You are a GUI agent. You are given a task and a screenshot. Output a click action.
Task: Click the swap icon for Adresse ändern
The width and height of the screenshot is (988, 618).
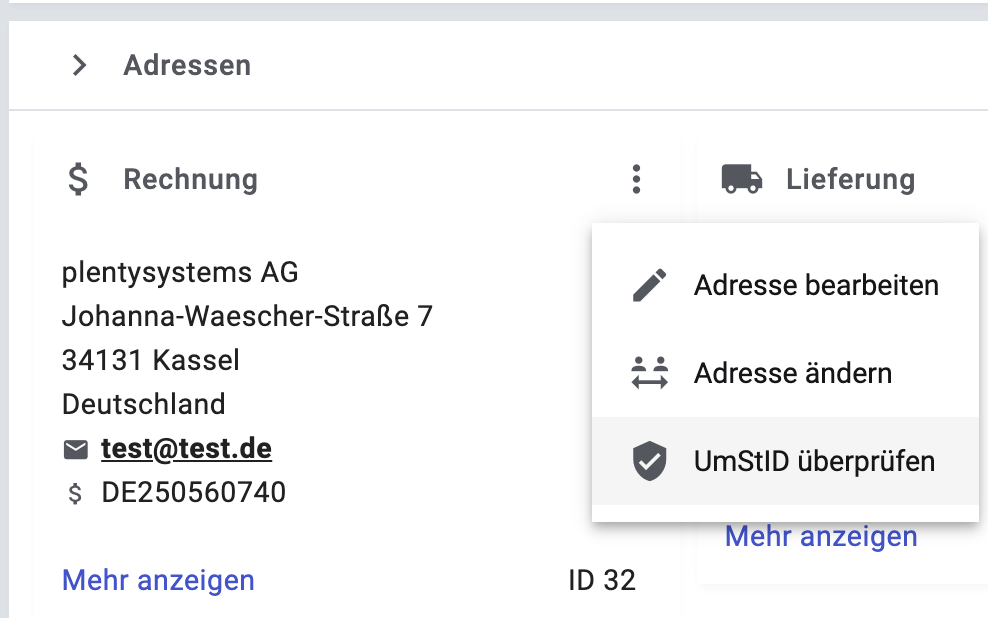point(651,374)
